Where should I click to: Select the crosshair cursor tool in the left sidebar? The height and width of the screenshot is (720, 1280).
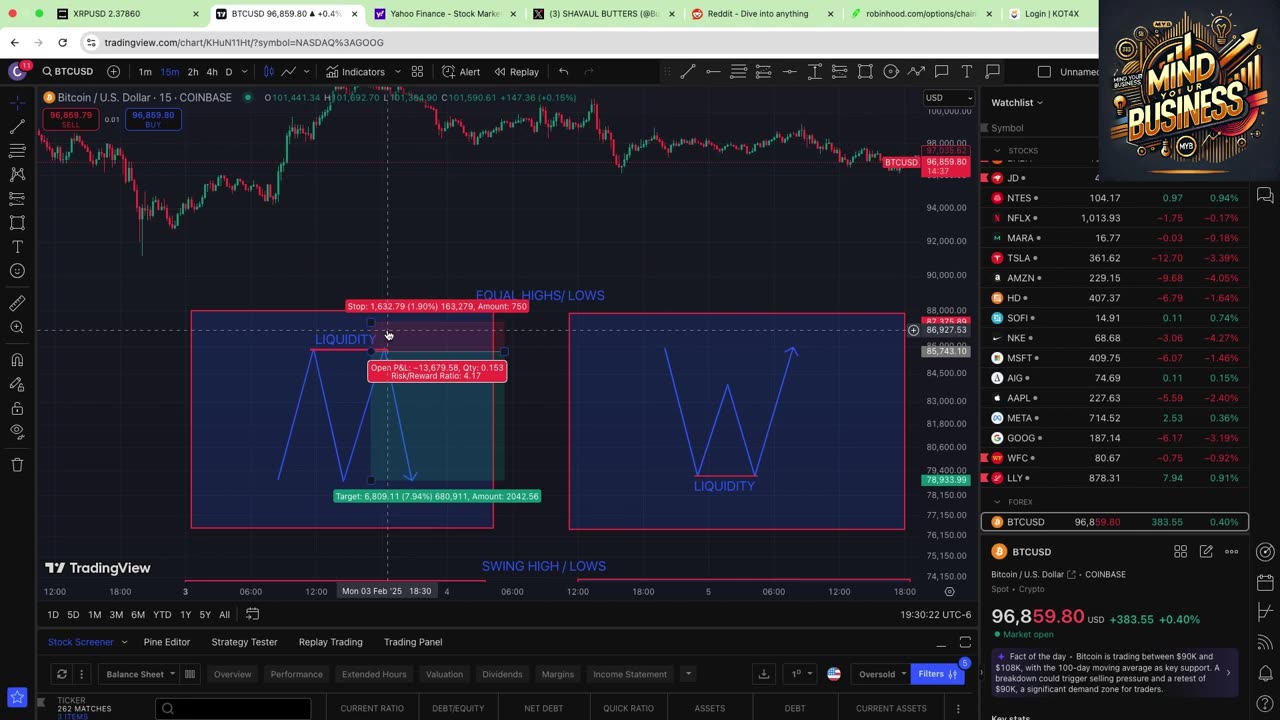[17, 103]
